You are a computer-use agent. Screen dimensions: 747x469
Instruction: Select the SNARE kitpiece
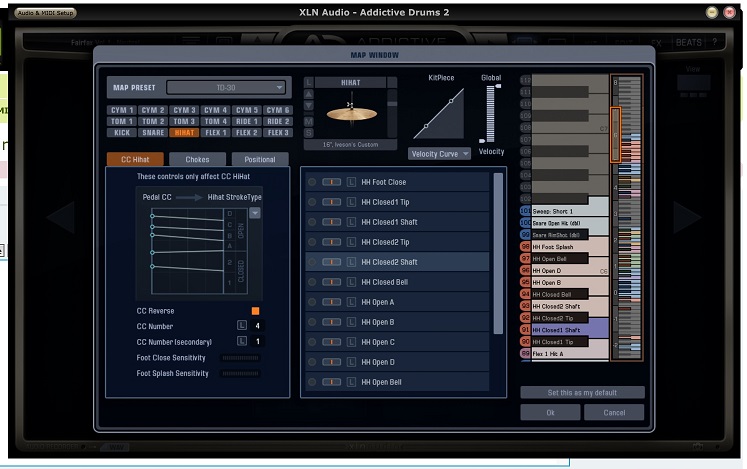pos(153,133)
